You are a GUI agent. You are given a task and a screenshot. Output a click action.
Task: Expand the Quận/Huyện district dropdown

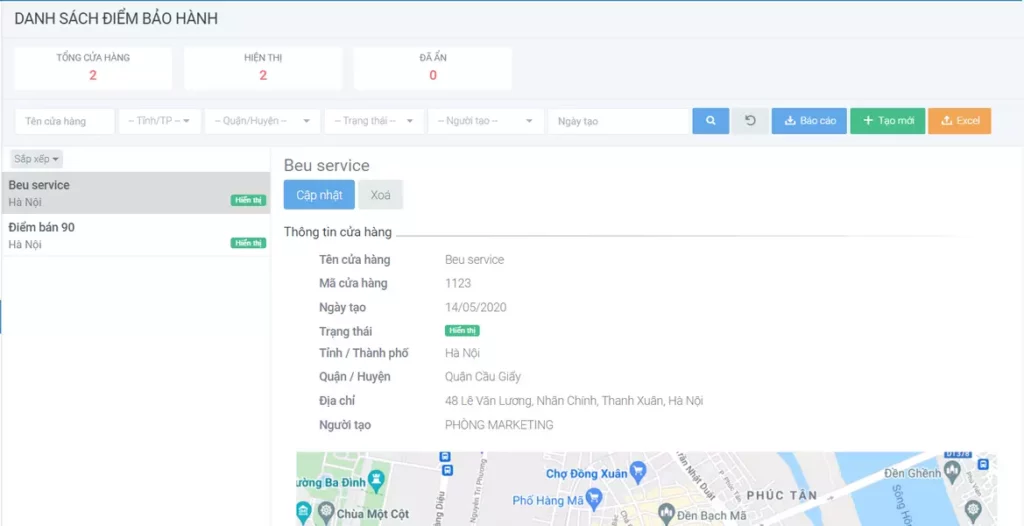[x=262, y=121]
